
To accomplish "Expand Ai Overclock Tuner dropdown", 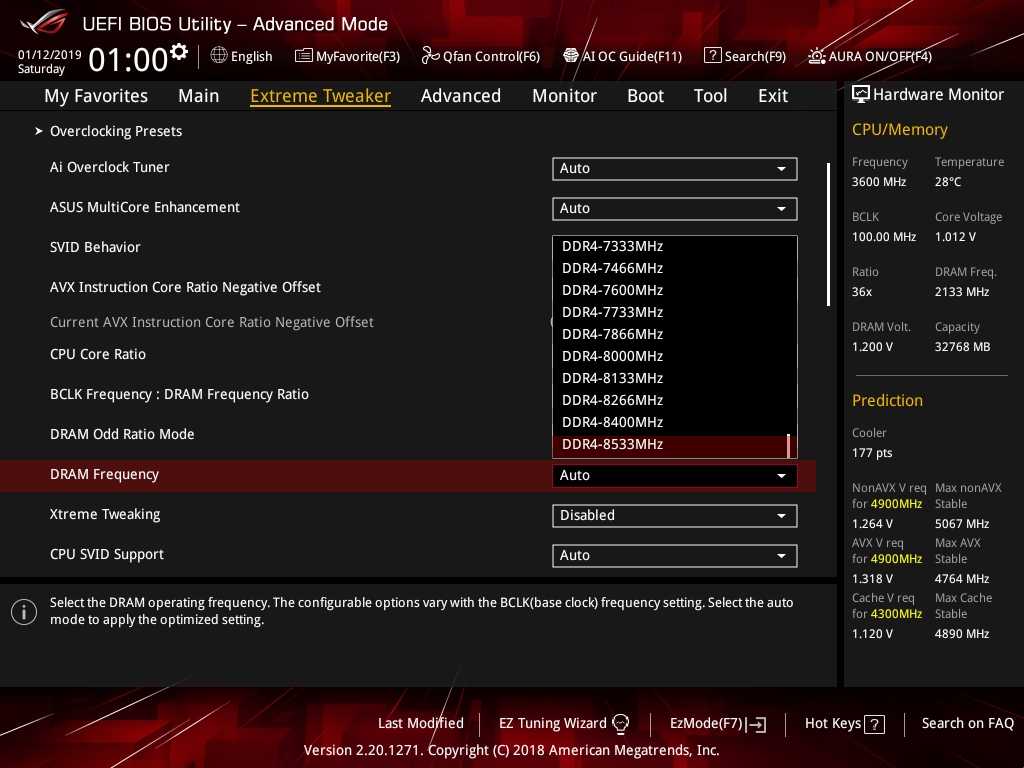I will (x=674, y=169).
